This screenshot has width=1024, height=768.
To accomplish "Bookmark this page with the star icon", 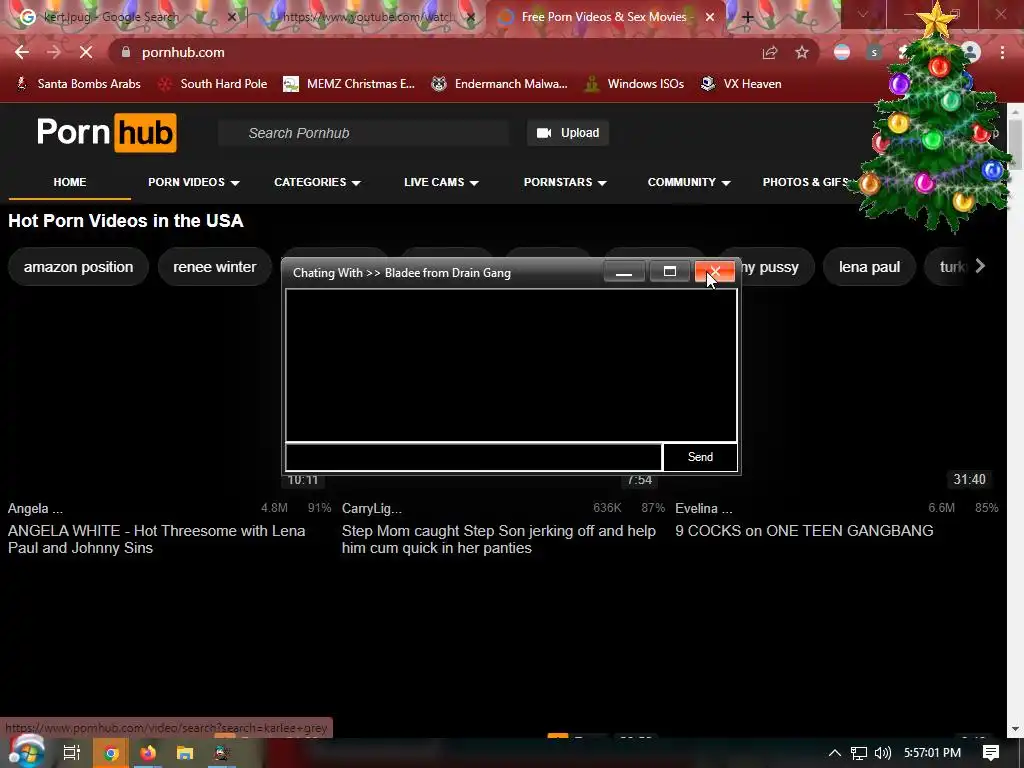I will click(802, 52).
